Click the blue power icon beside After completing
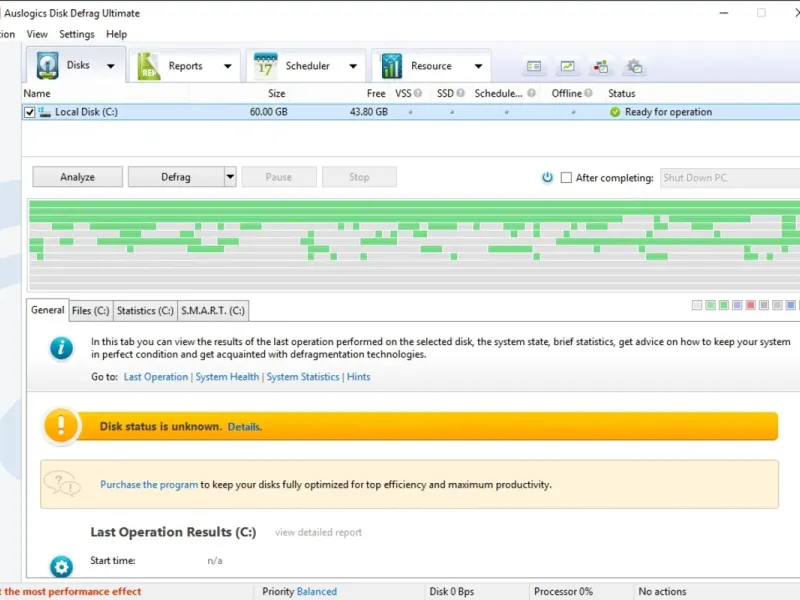This screenshot has height=600, width=800. tap(547, 178)
